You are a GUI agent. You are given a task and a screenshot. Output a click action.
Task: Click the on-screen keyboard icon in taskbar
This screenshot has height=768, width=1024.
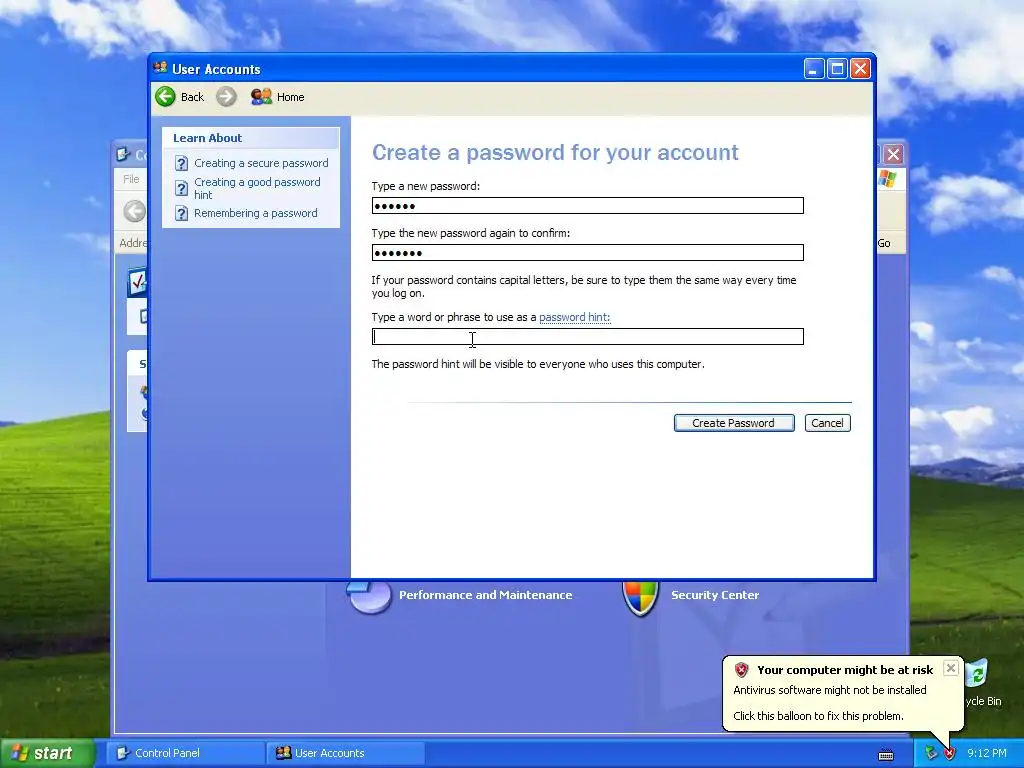click(x=886, y=754)
